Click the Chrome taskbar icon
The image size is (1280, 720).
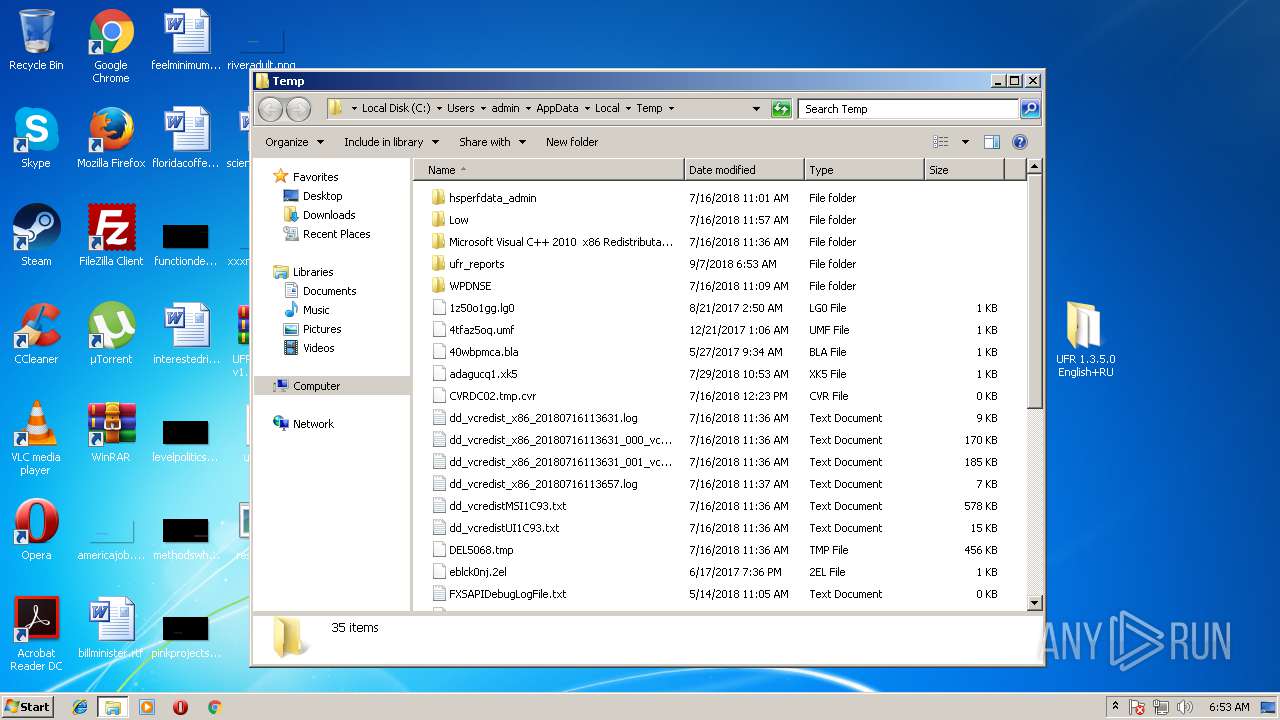[214, 707]
